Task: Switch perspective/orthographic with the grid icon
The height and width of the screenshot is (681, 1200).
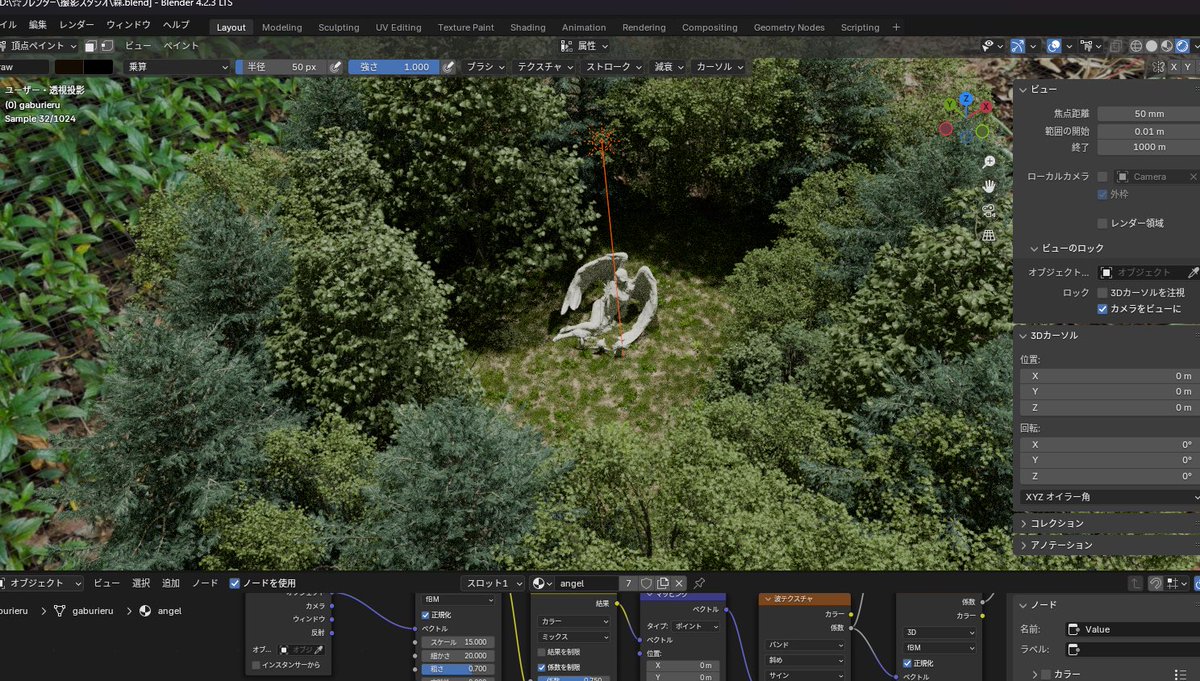Action: click(x=989, y=235)
